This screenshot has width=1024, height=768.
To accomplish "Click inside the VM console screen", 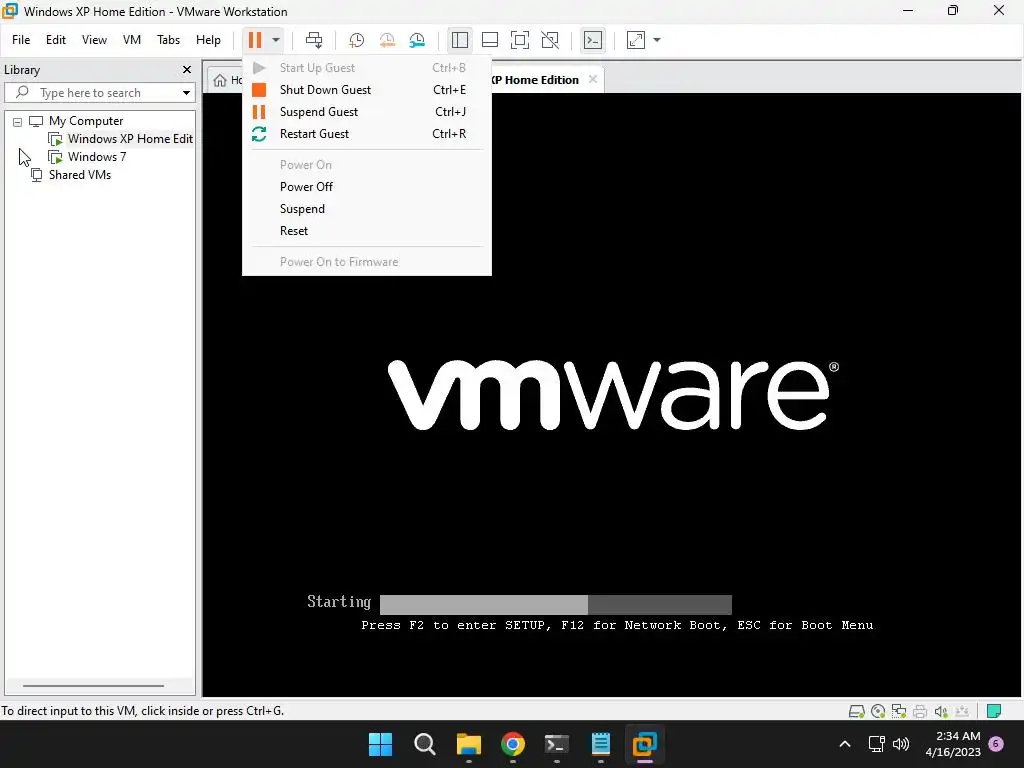I will (611, 395).
